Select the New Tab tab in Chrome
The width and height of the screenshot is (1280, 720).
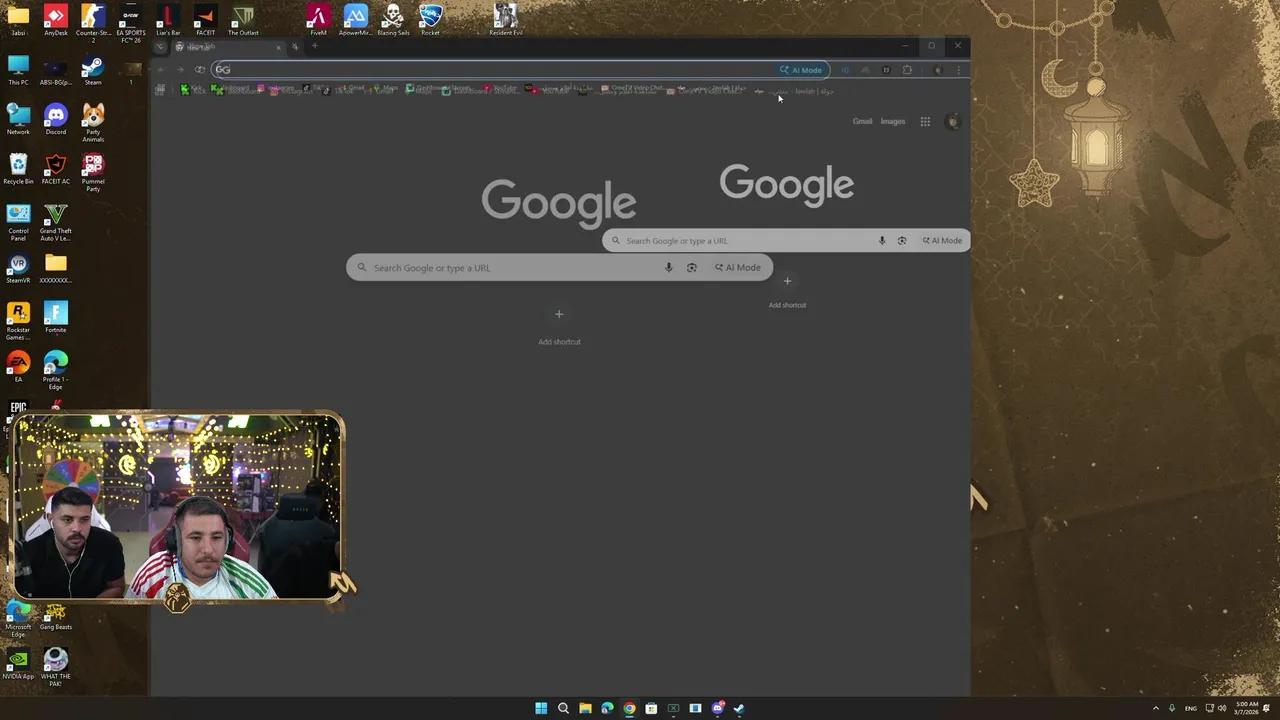229,47
